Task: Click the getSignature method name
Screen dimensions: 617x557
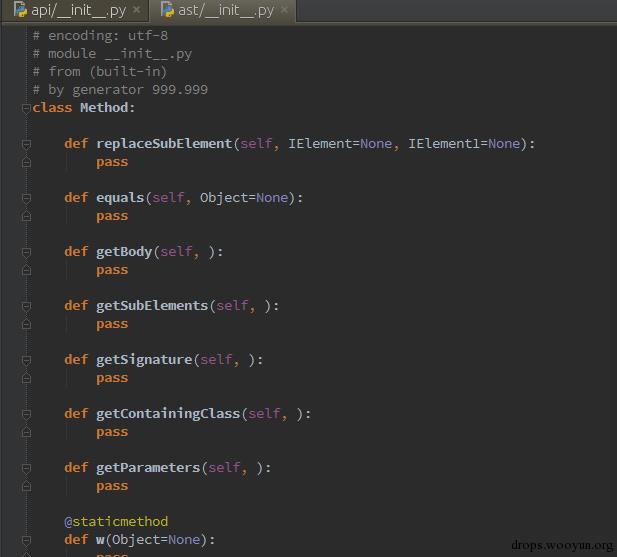Action: click(144, 360)
